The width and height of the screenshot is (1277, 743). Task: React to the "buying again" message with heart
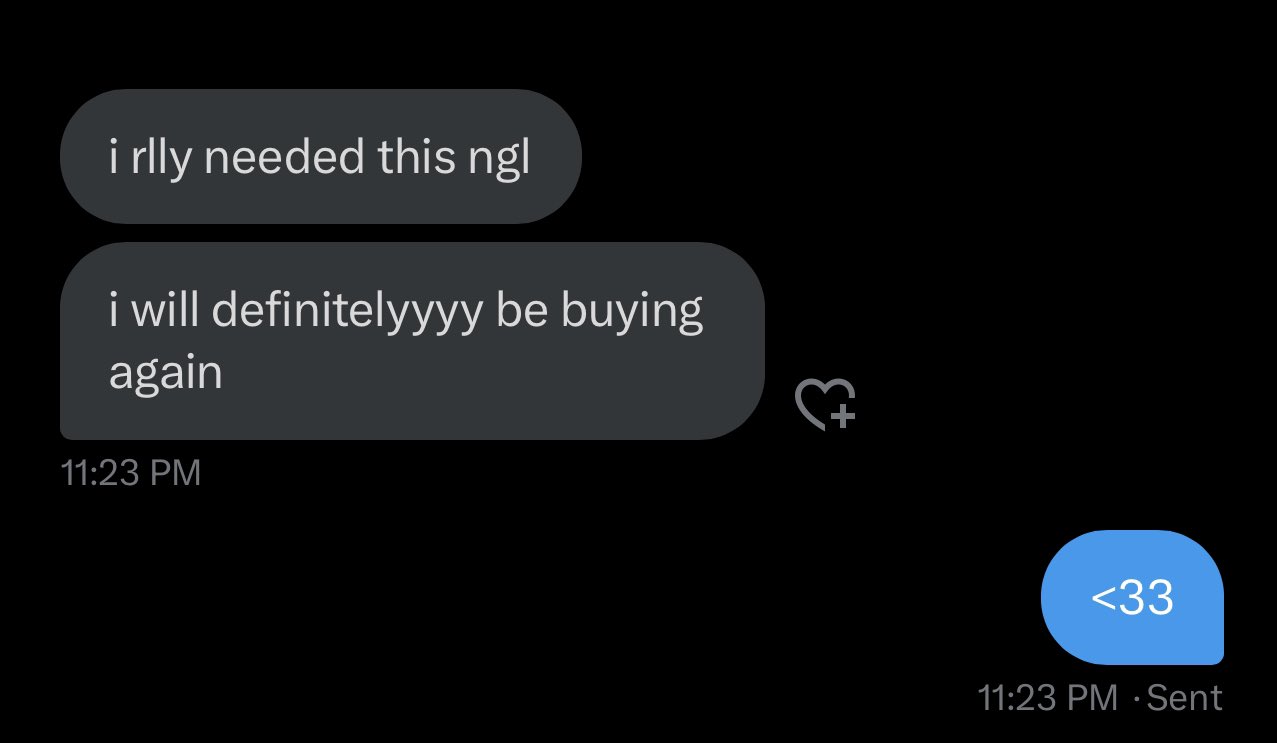tap(825, 404)
